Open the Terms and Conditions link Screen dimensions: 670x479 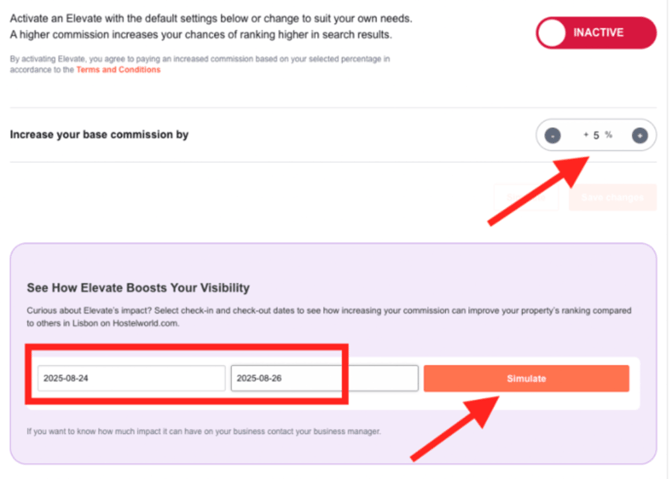pyautogui.click(x=118, y=70)
